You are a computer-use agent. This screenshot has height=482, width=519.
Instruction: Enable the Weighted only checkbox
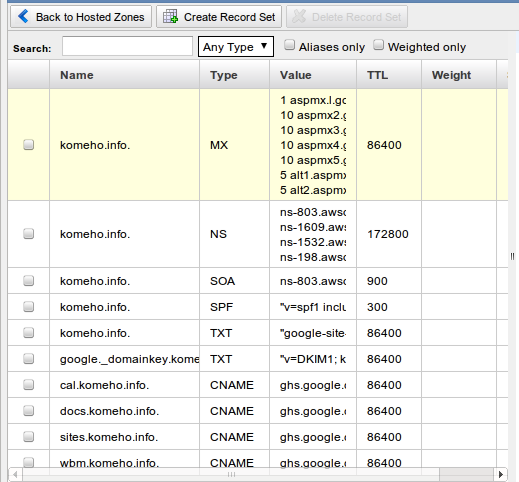point(378,45)
